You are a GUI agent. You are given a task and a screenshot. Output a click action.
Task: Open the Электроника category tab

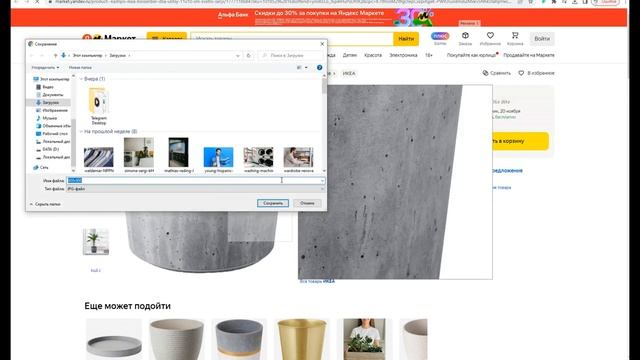(x=403, y=55)
